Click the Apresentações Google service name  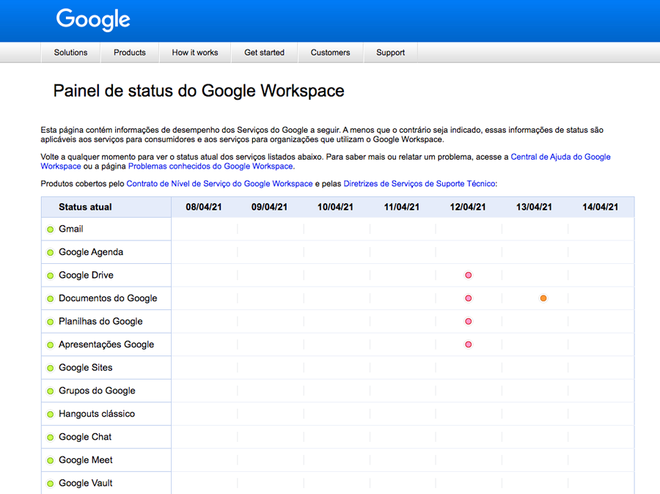pyautogui.click(x=106, y=345)
